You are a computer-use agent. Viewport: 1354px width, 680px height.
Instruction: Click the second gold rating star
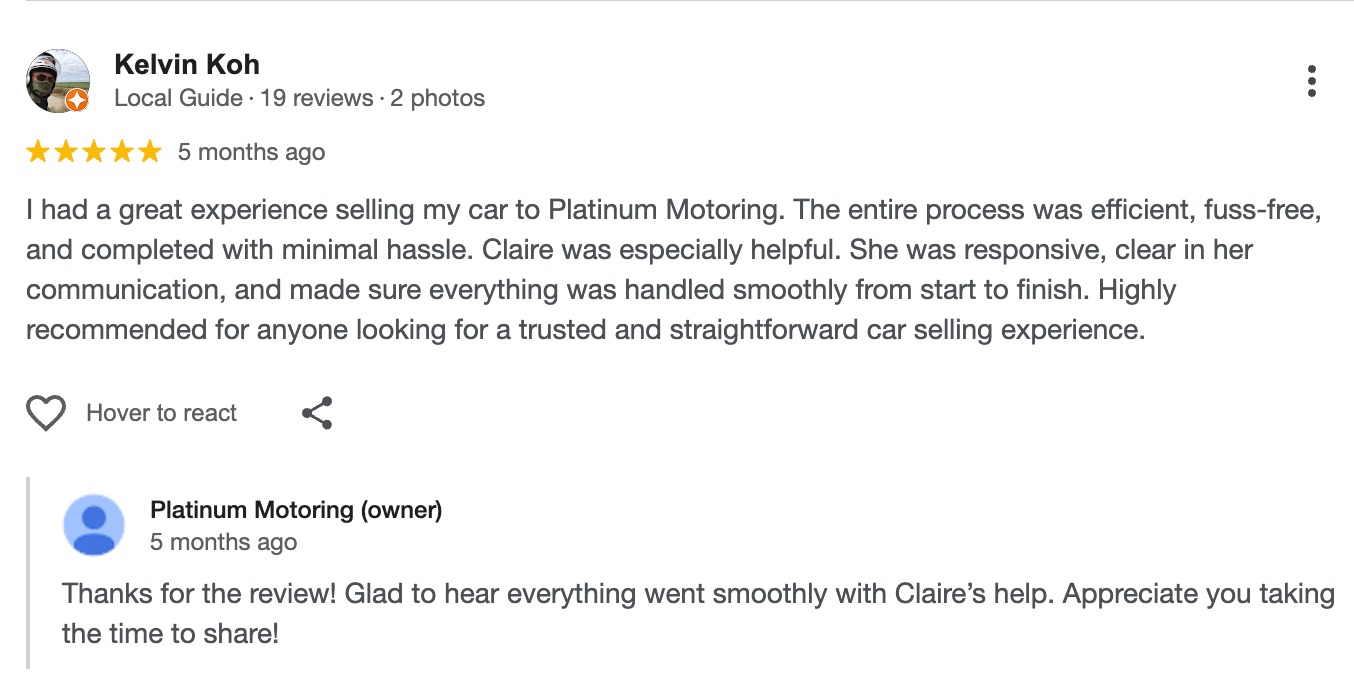point(66,152)
